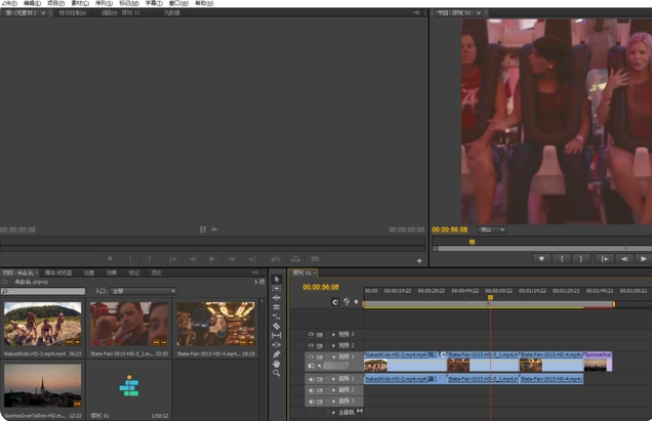
Task: Select the Zoom magnifier tool
Action: 277,374
